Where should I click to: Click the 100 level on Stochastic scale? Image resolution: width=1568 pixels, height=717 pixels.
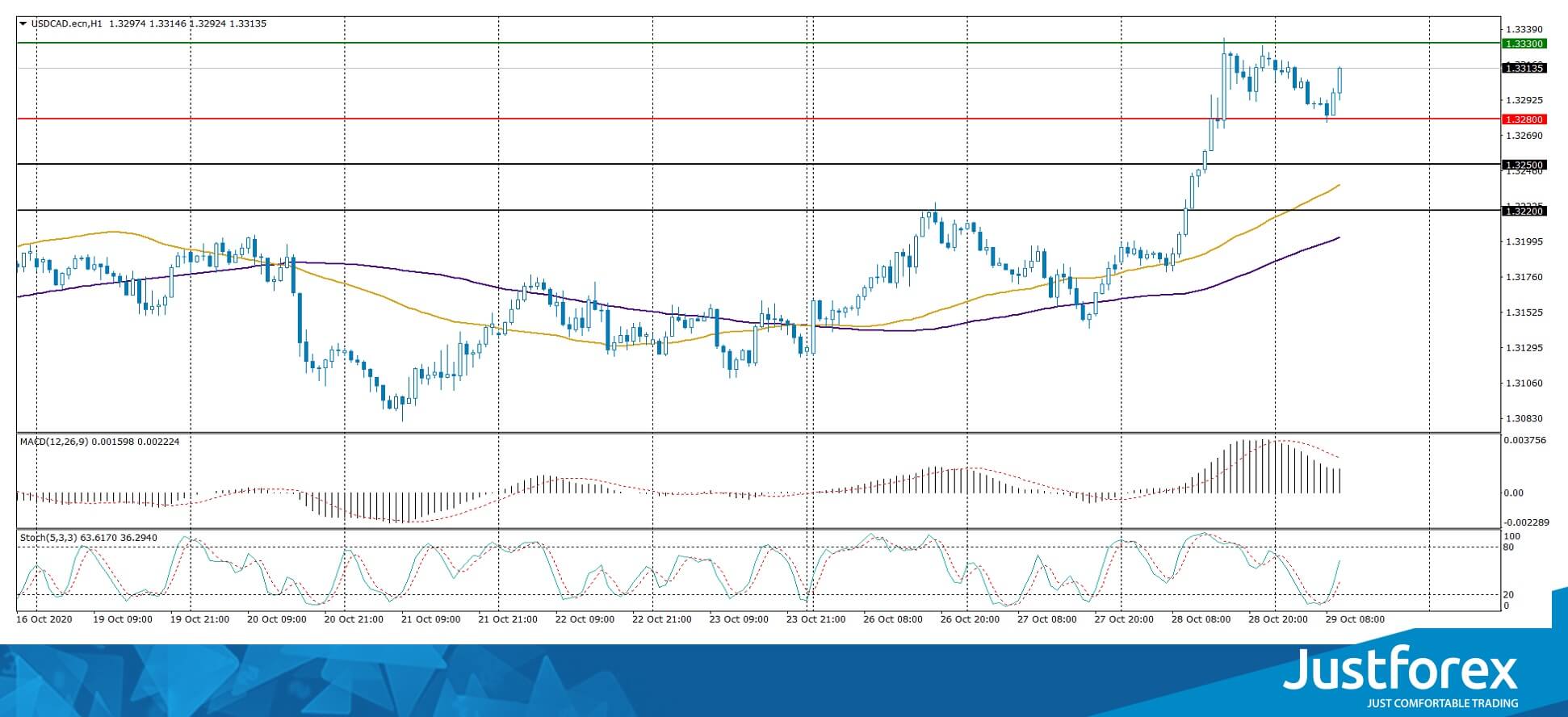(x=1513, y=537)
